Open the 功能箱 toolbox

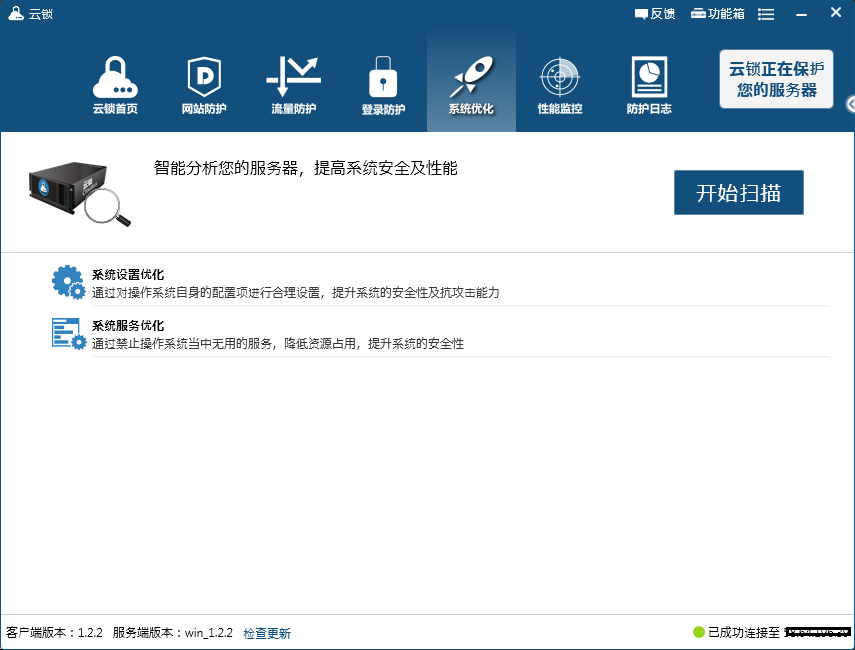718,14
